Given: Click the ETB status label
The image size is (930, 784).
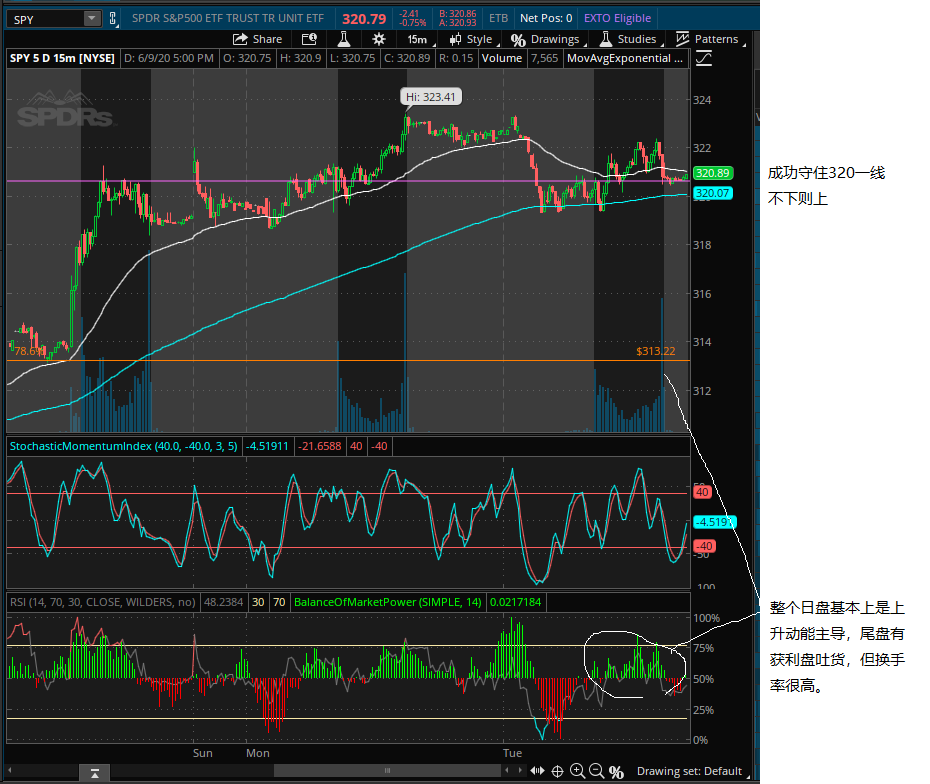Looking at the screenshot, I should [x=498, y=18].
